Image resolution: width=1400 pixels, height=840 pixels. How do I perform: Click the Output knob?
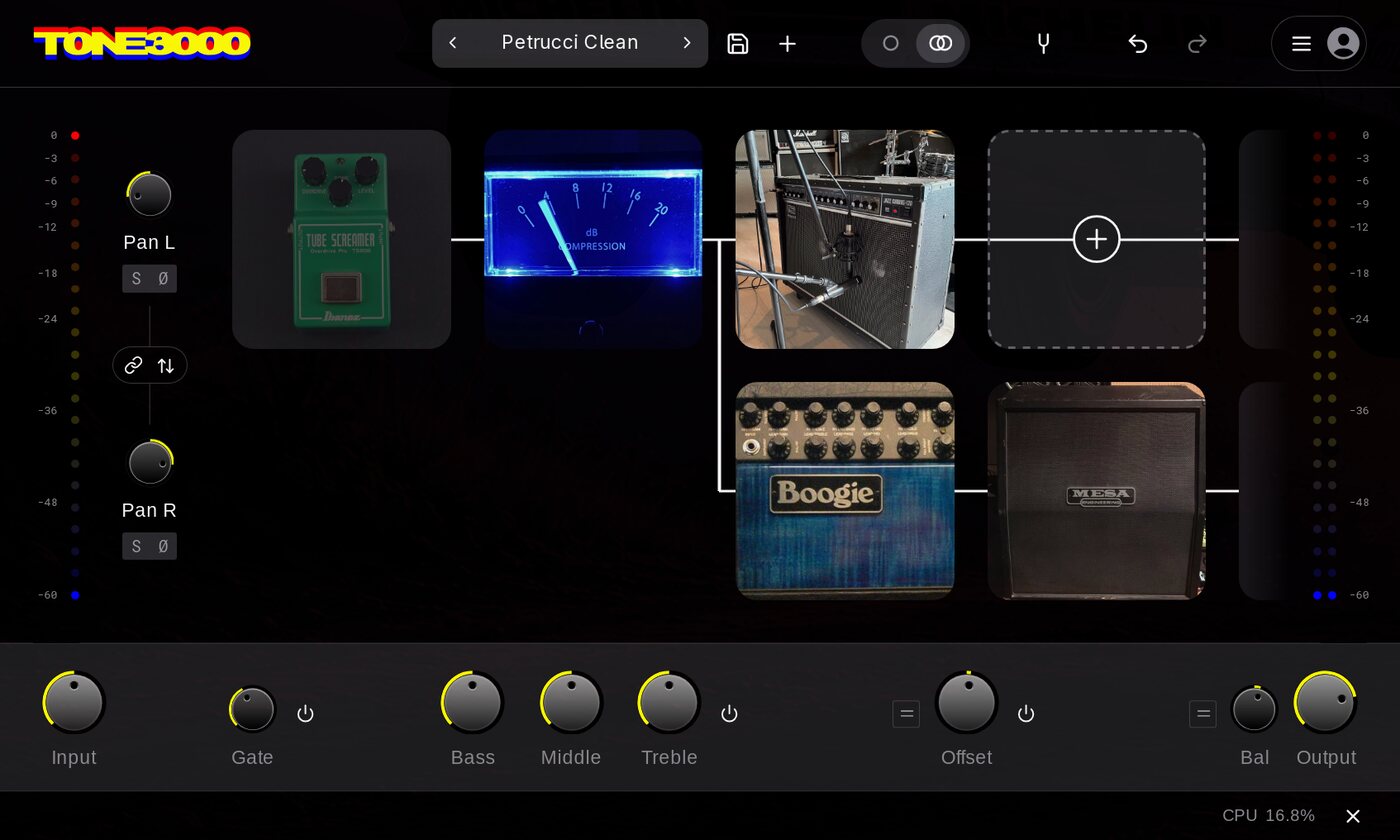[x=1325, y=702]
